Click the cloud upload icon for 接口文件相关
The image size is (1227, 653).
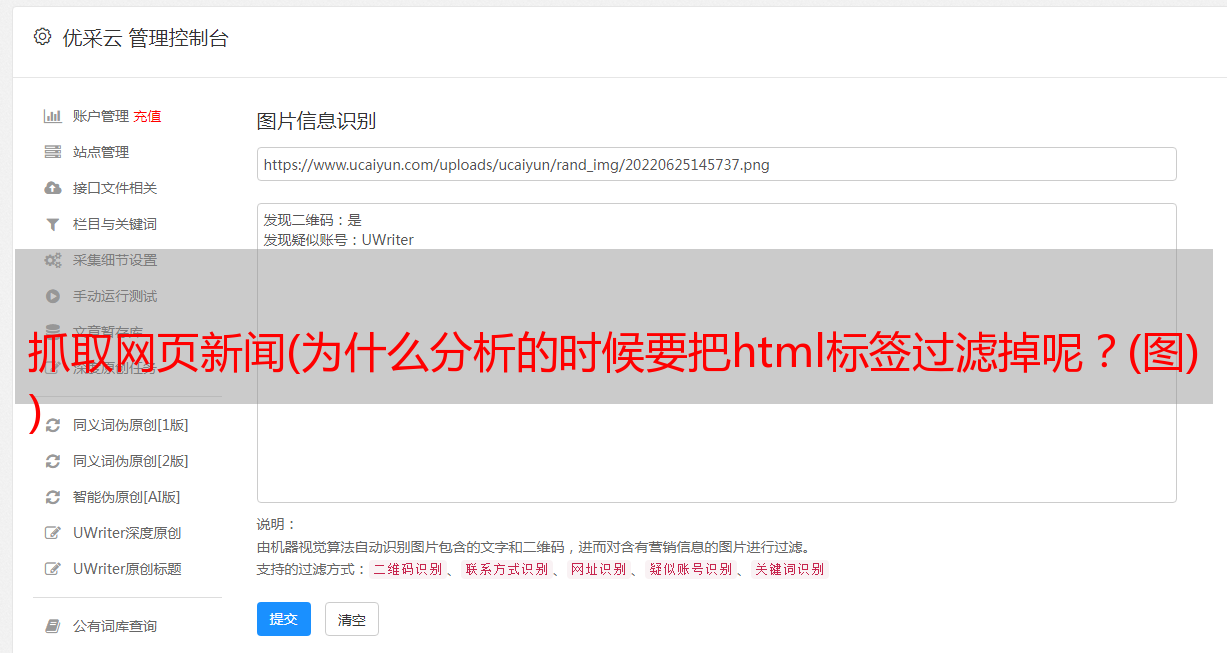click(53, 188)
